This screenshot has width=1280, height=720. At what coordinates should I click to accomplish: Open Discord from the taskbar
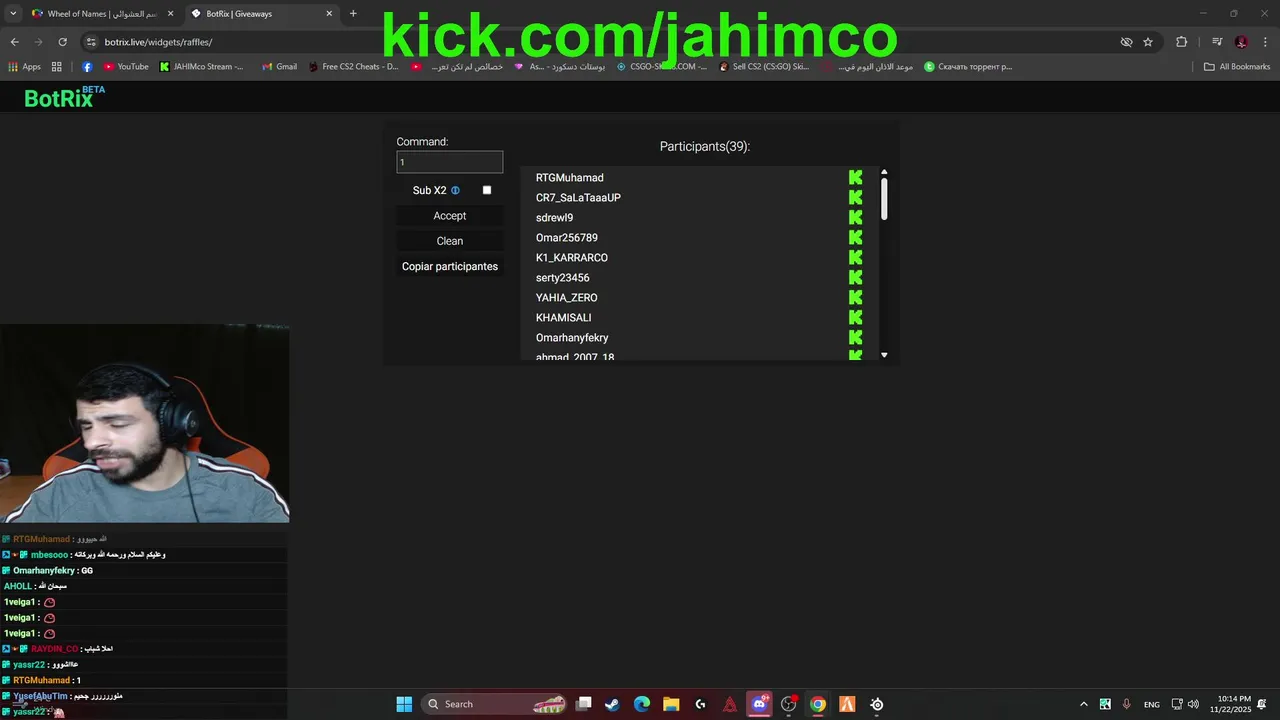tap(759, 704)
